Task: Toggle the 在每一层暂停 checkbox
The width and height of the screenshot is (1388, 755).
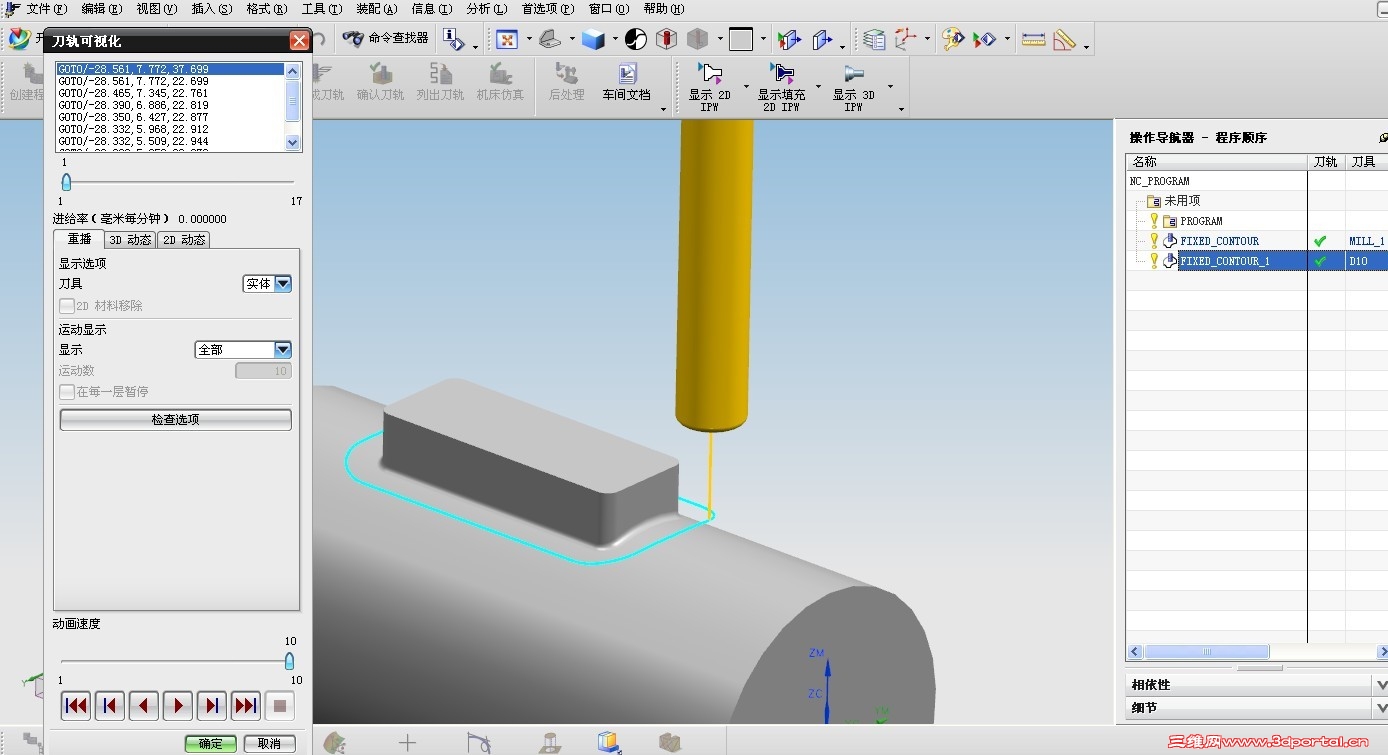Action: point(67,392)
